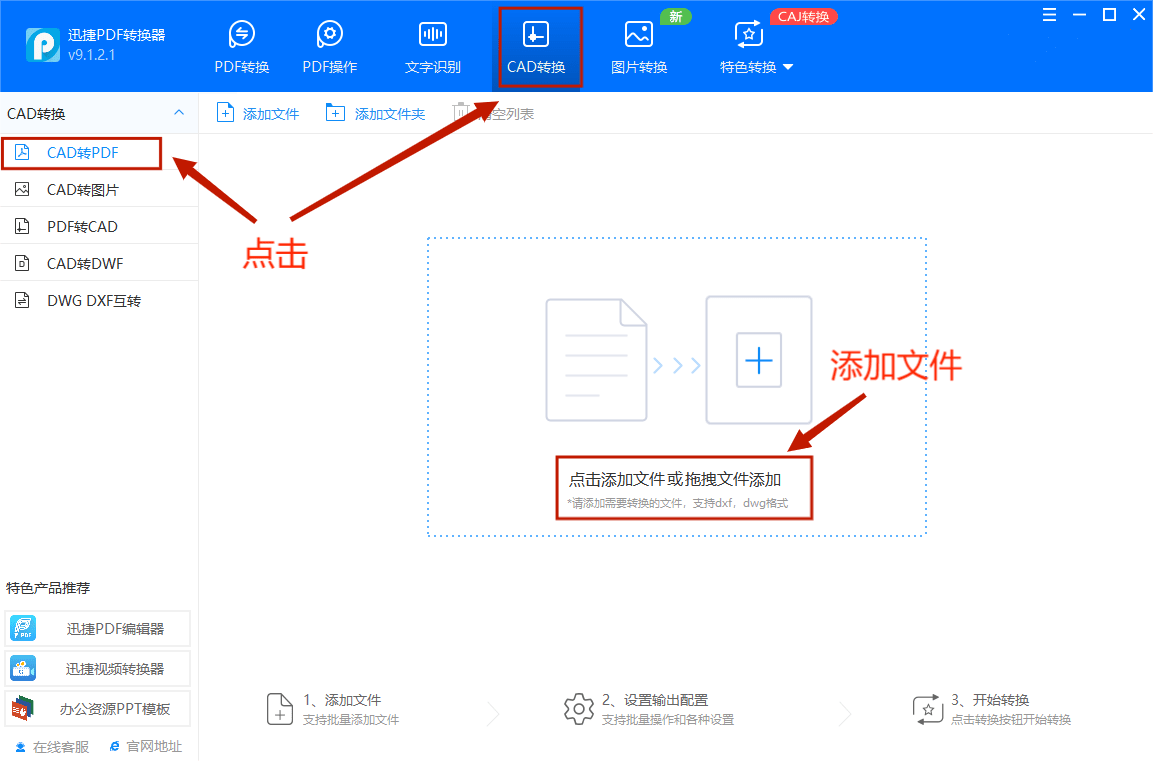
Task: Click the step 1 添加文件 icon
Action: (279, 709)
